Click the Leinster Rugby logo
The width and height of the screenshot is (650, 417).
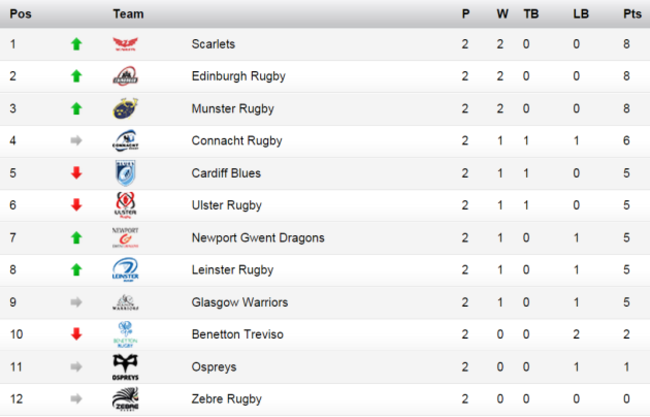coord(126,270)
